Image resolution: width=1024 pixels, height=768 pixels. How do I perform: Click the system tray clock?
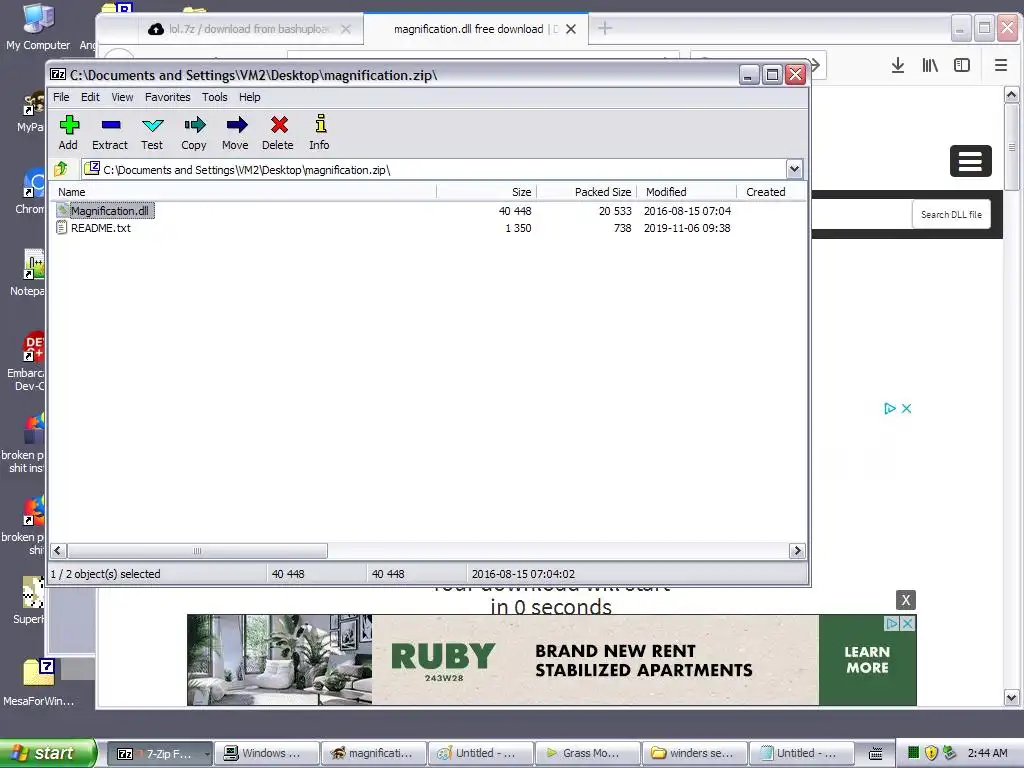click(987, 753)
